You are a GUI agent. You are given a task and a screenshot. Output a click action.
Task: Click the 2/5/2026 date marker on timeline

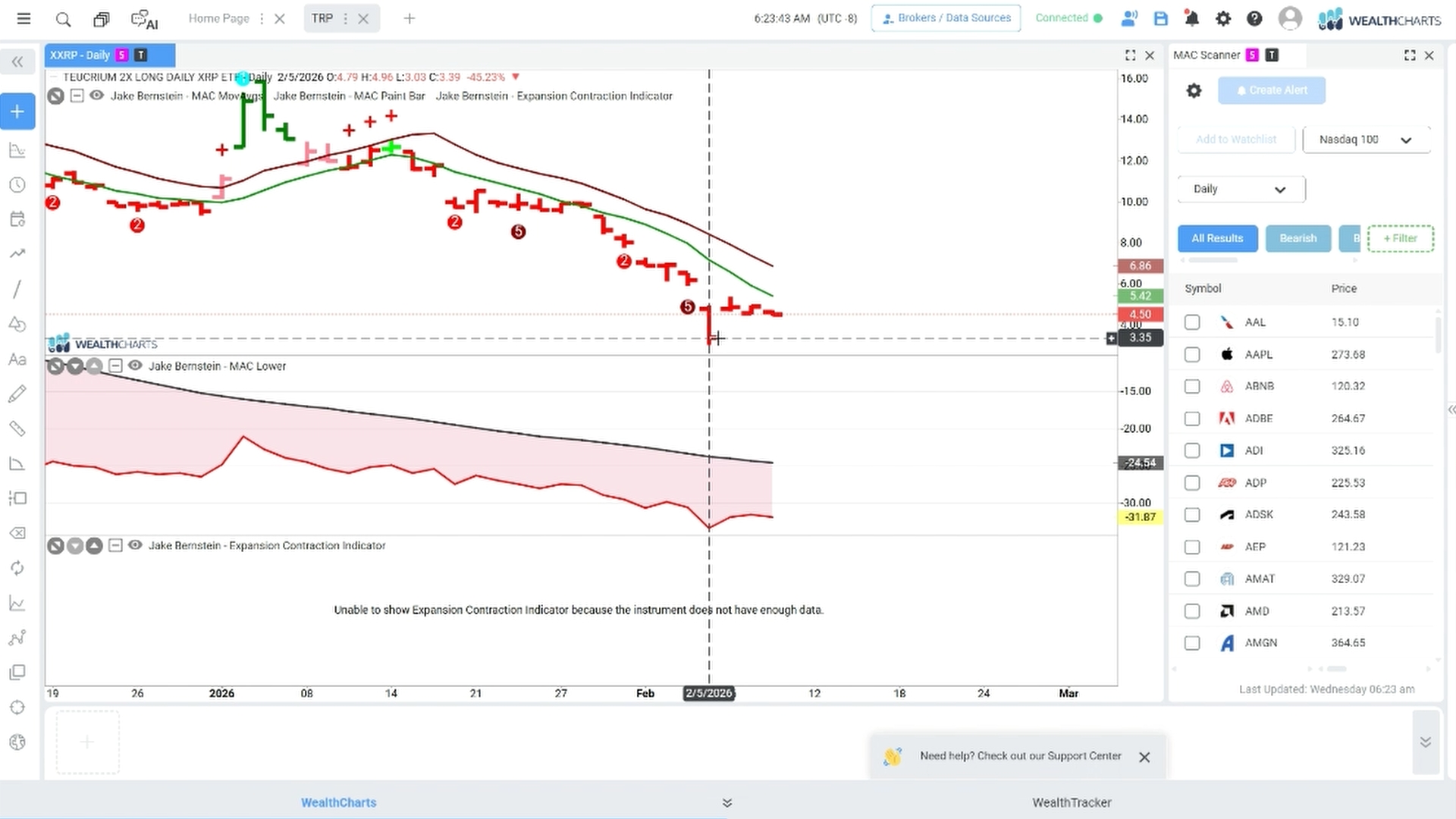coord(709,693)
